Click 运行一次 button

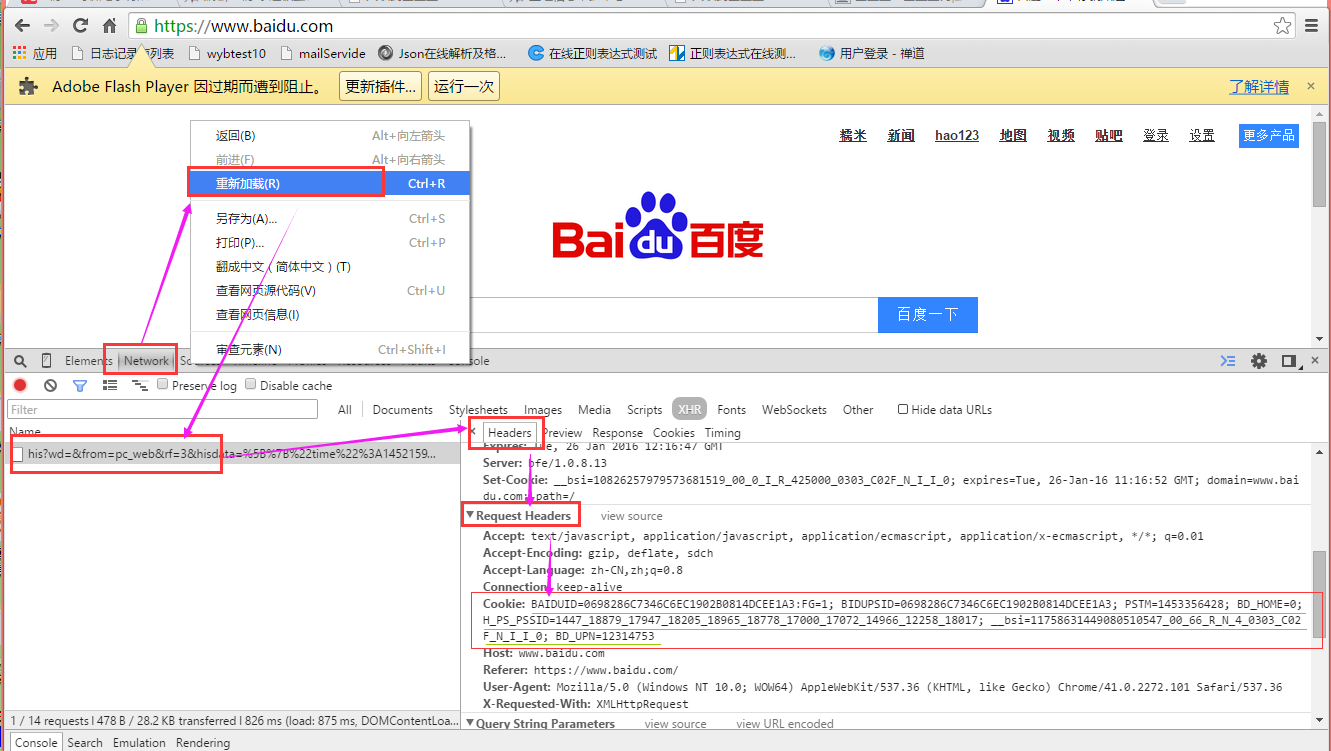464,86
